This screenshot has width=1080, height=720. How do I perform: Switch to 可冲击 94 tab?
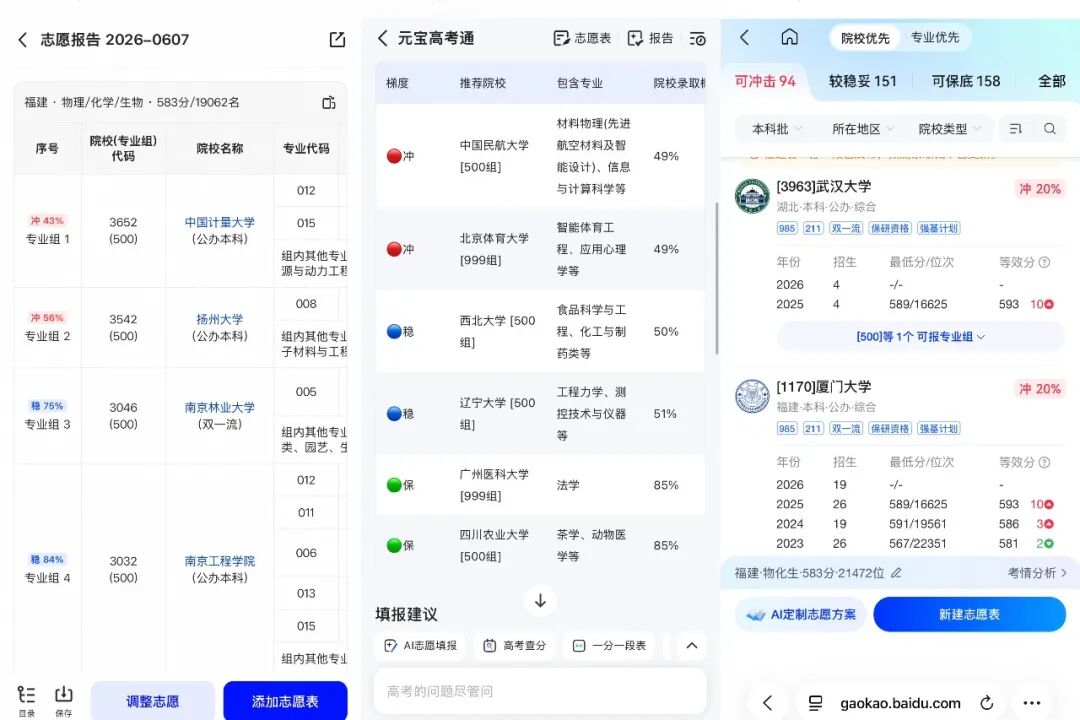tap(765, 81)
